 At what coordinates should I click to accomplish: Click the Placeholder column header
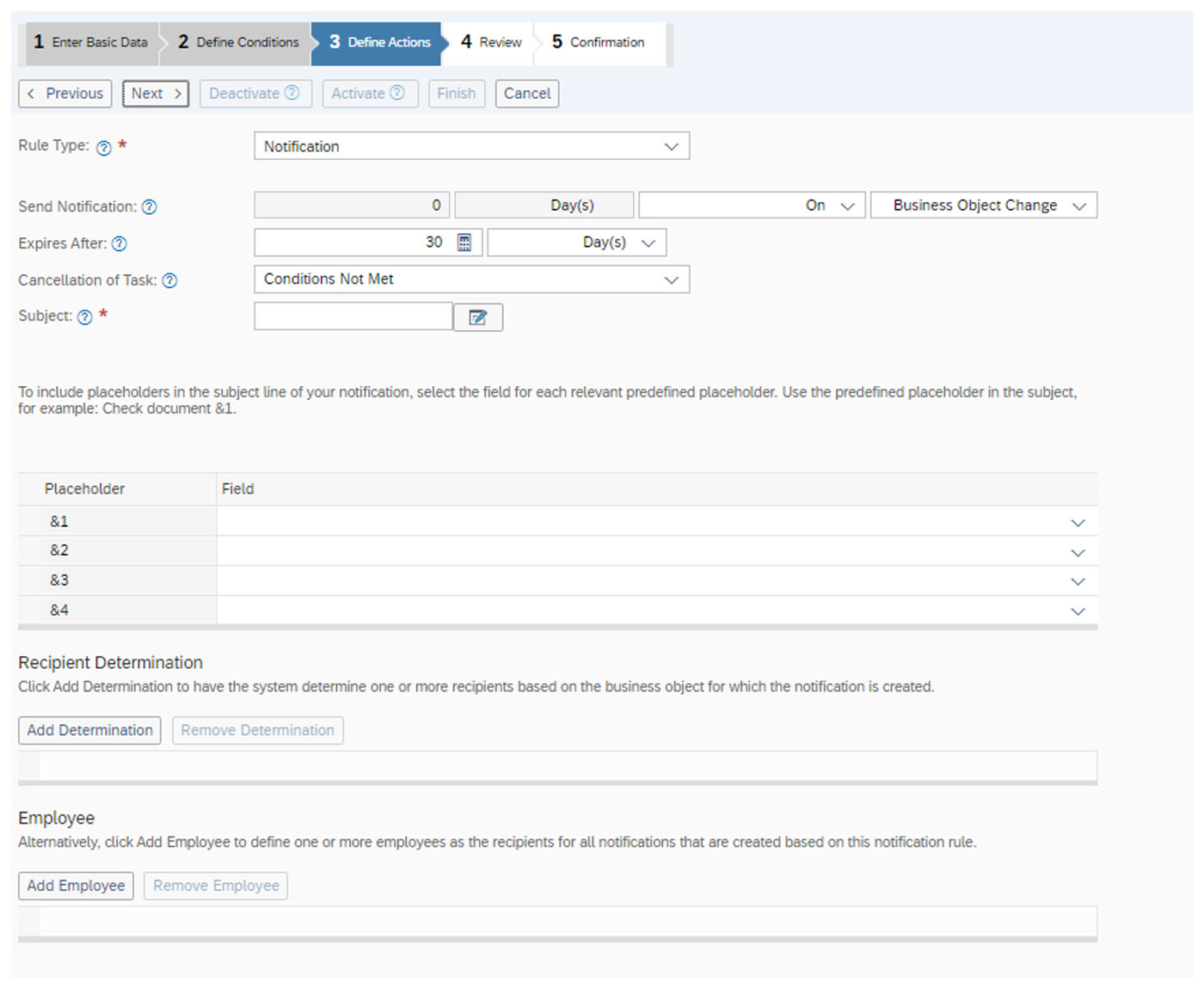(x=118, y=489)
